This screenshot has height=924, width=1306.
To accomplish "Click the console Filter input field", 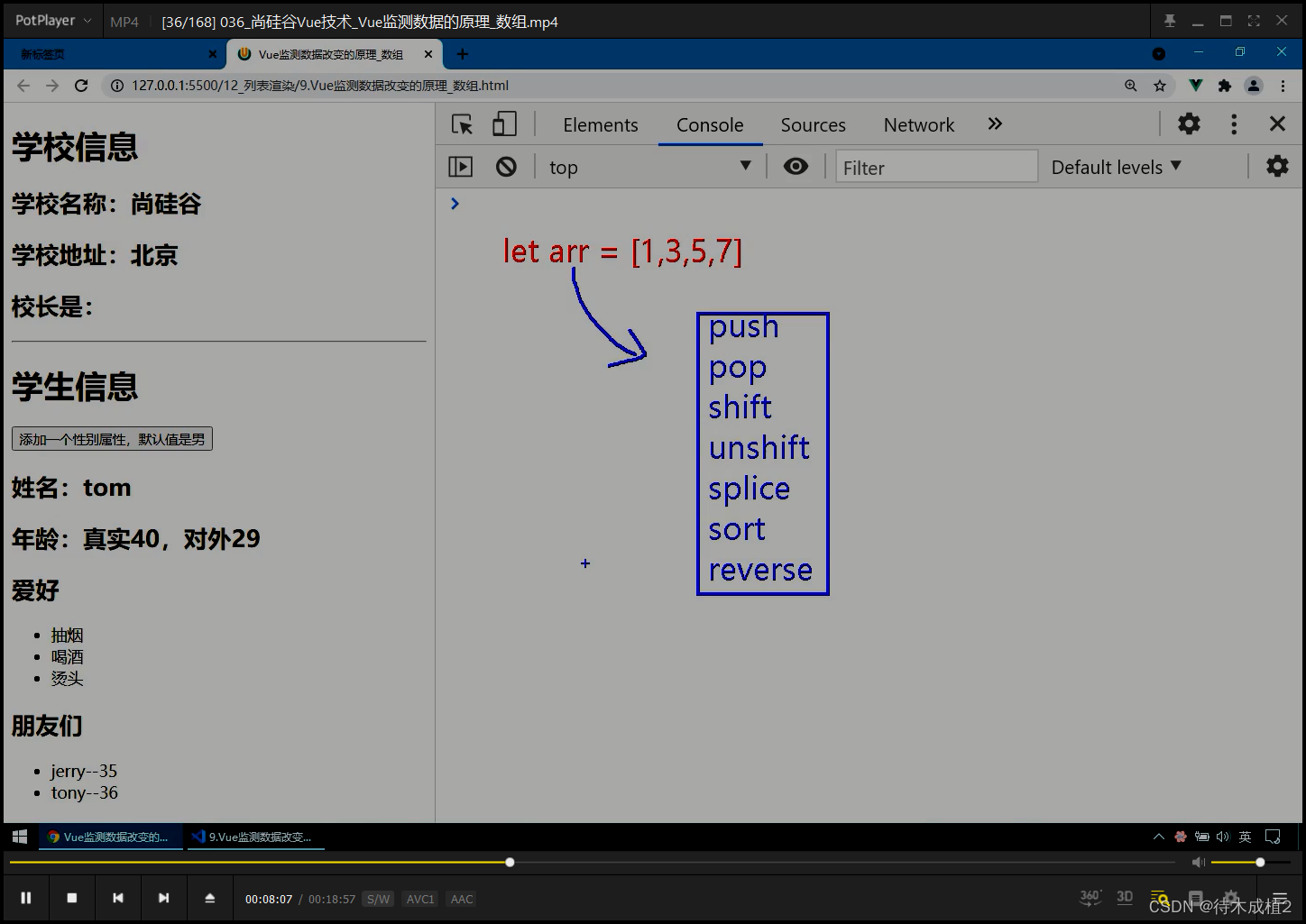I will pyautogui.click(x=936, y=167).
